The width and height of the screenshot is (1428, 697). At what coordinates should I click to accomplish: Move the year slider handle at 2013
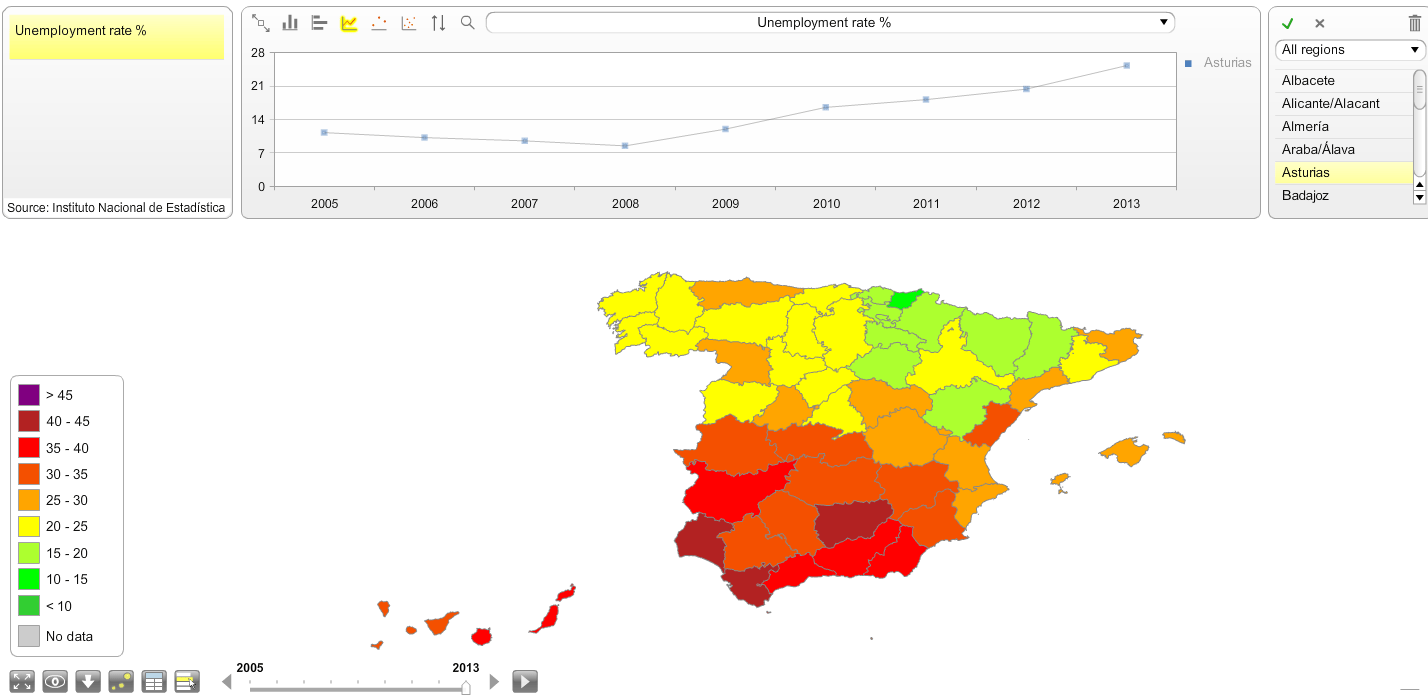[x=466, y=687]
